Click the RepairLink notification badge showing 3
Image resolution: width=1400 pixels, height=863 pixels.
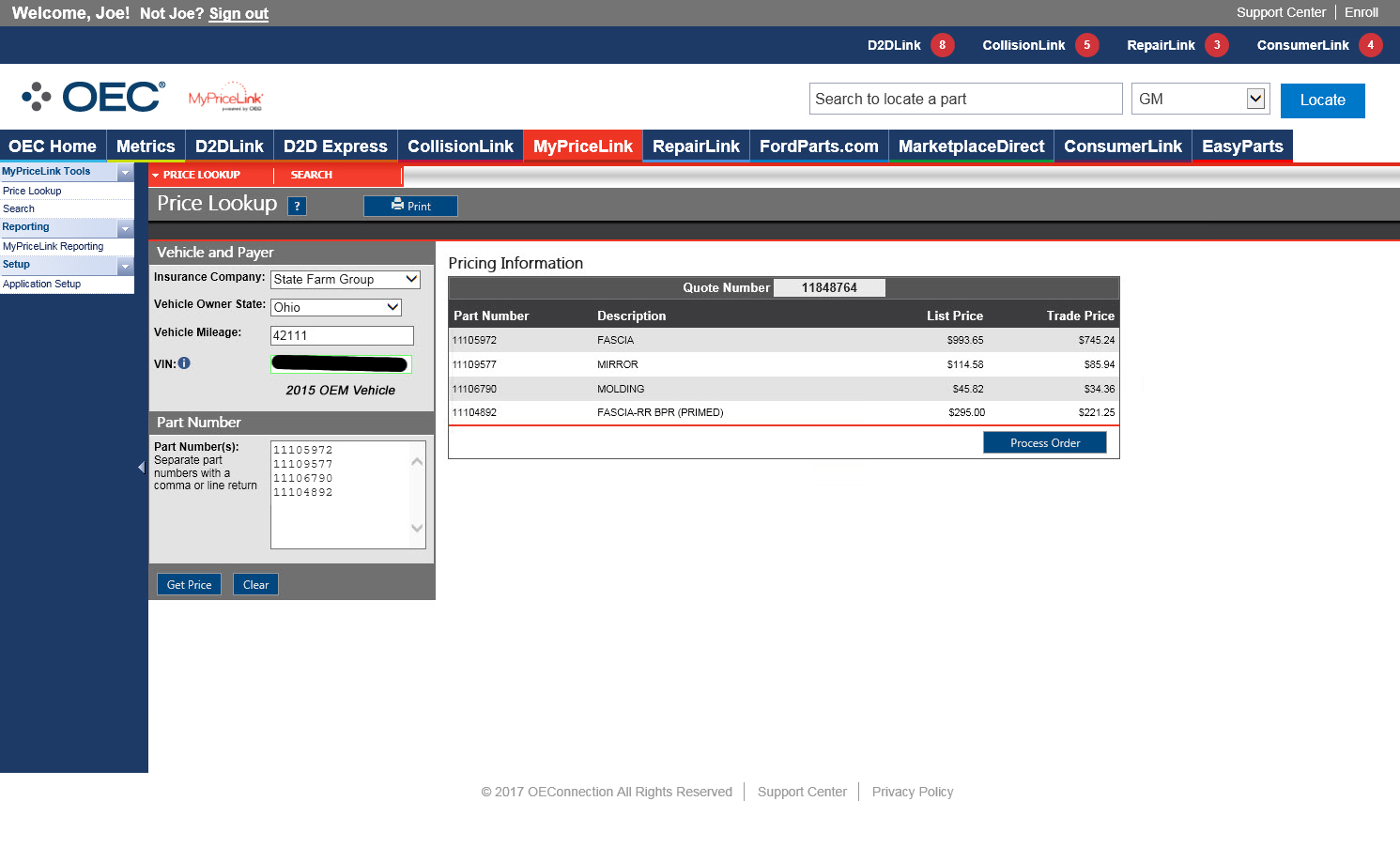[x=1217, y=45]
